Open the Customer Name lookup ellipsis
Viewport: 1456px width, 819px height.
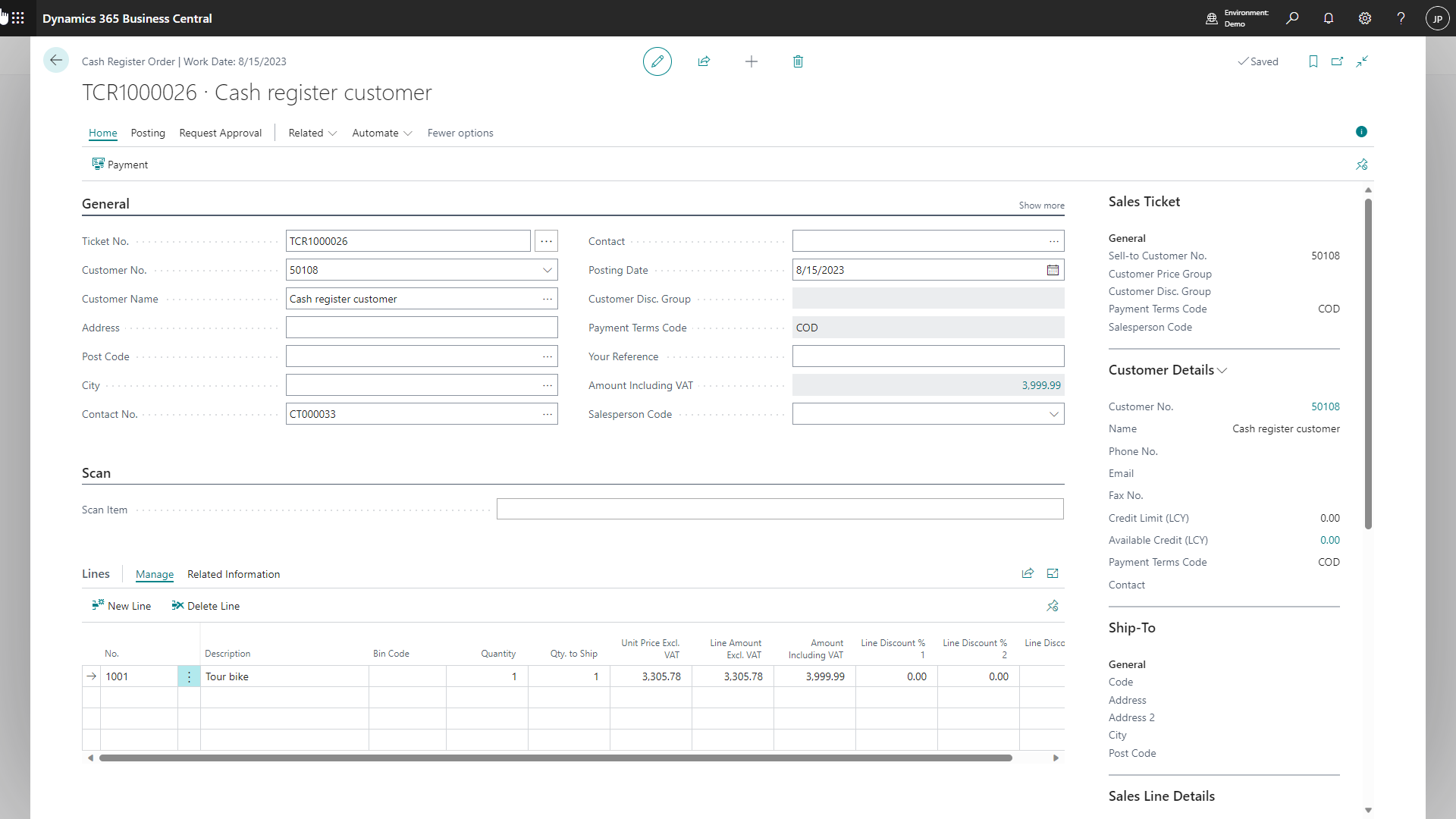point(548,299)
